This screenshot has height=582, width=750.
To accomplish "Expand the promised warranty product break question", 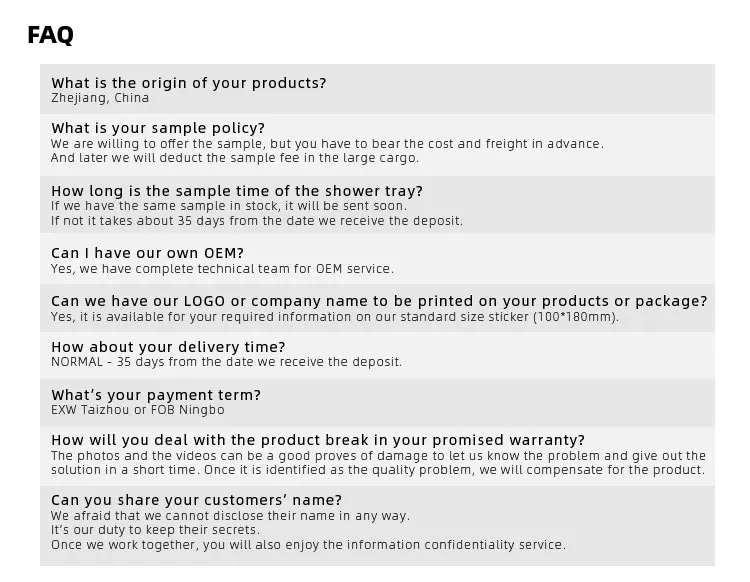I will [x=318, y=440].
